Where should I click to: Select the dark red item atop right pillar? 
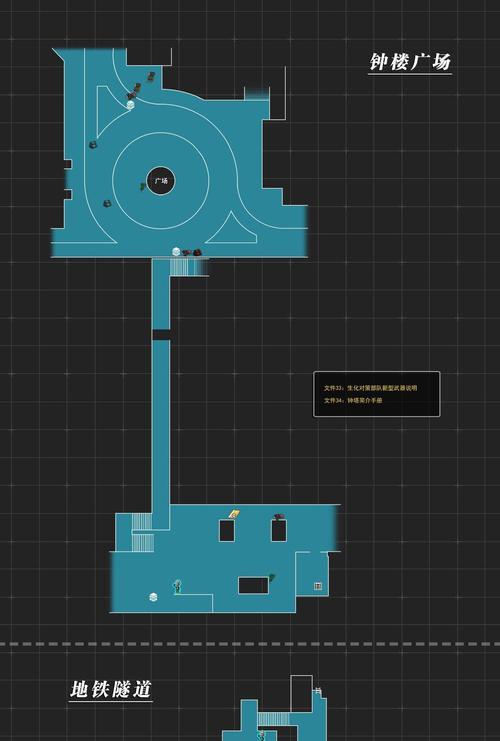pyautogui.click(x=279, y=516)
